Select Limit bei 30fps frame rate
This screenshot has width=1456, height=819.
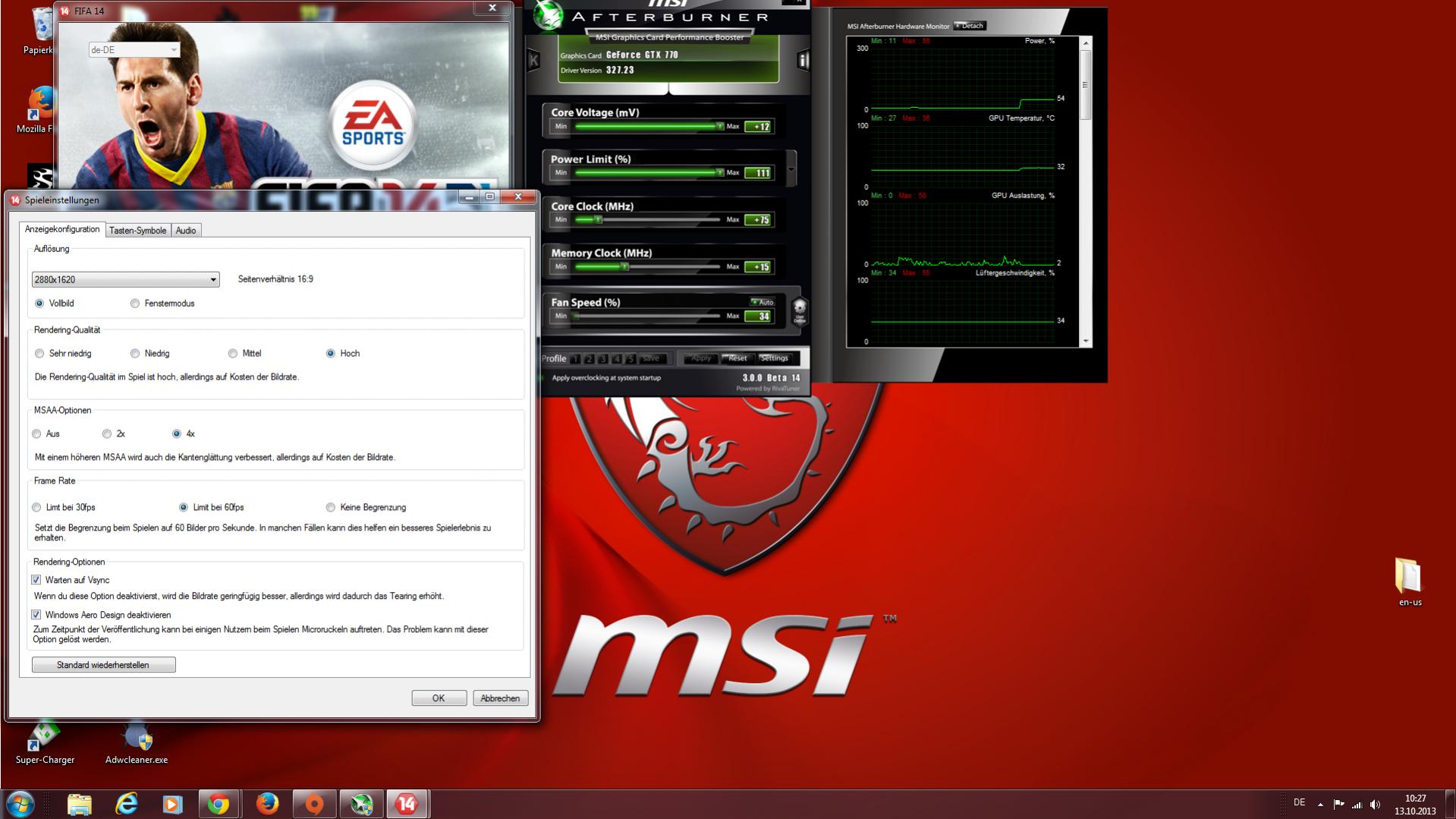[36, 508]
